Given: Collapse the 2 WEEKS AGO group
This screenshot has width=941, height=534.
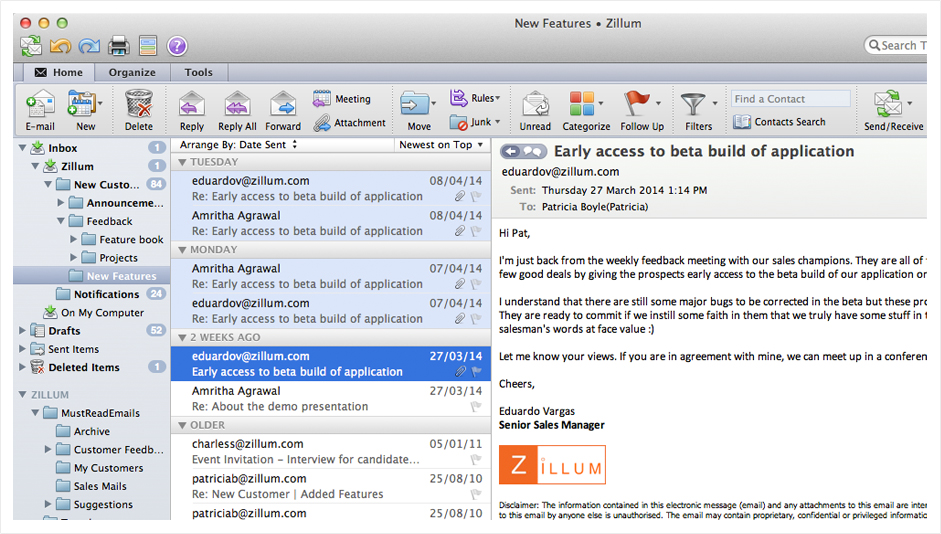Looking at the screenshot, I should point(182,337).
